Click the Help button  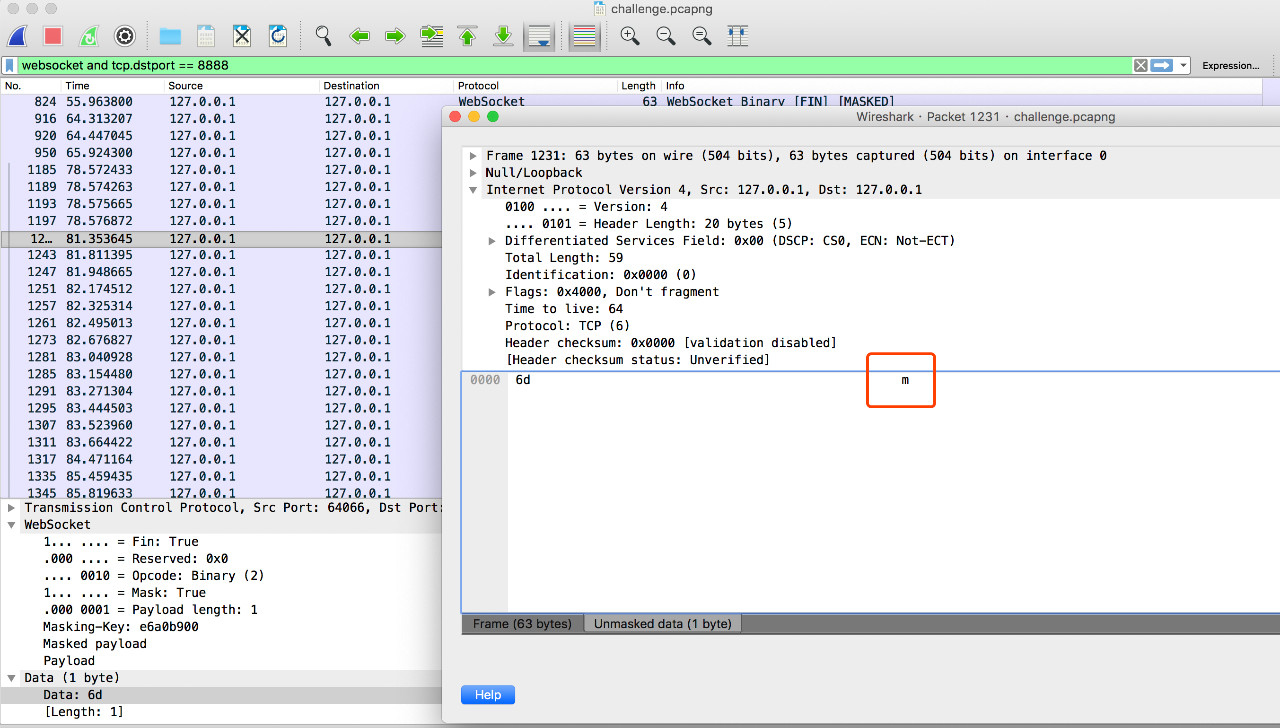(x=488, y=695)
